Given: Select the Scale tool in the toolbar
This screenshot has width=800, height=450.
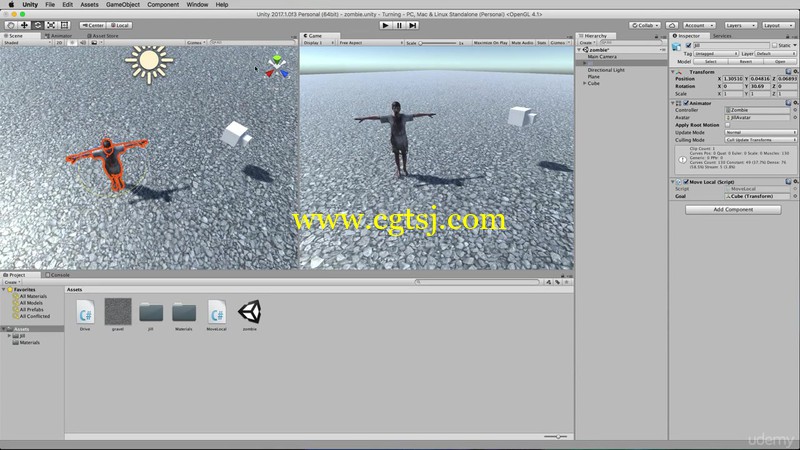Looking at the screenshot, I should coord(51,25).
